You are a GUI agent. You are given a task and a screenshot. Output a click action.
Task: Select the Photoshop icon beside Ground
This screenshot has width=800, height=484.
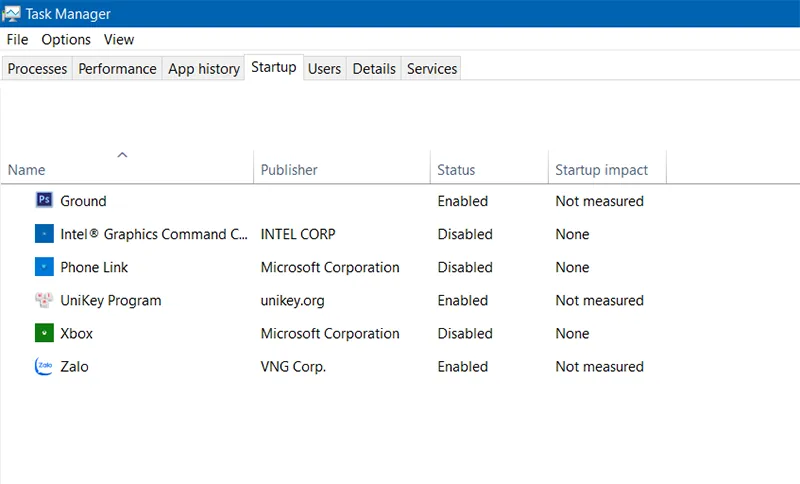(44, 199)
